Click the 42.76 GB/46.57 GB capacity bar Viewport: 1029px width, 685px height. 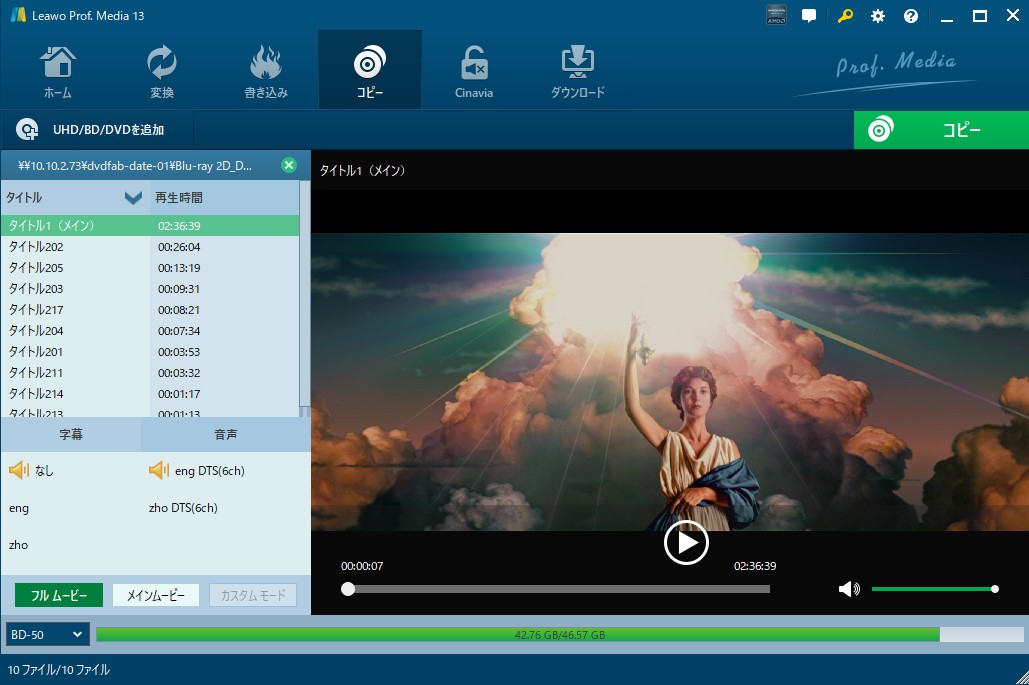(x=560, y=634)
